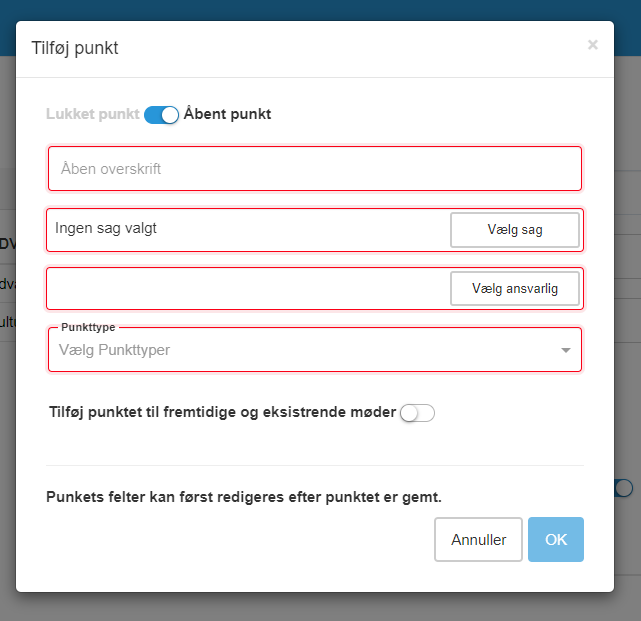This screenshot has width=641, height=621.
Task: Cancel with the Annuller button
Action: click(478, 540)
